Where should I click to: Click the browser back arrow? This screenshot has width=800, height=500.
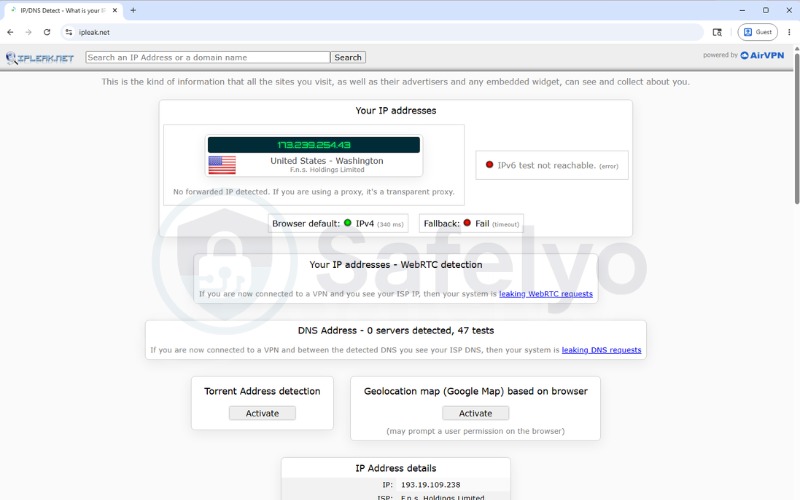click(x=10, y=32)
